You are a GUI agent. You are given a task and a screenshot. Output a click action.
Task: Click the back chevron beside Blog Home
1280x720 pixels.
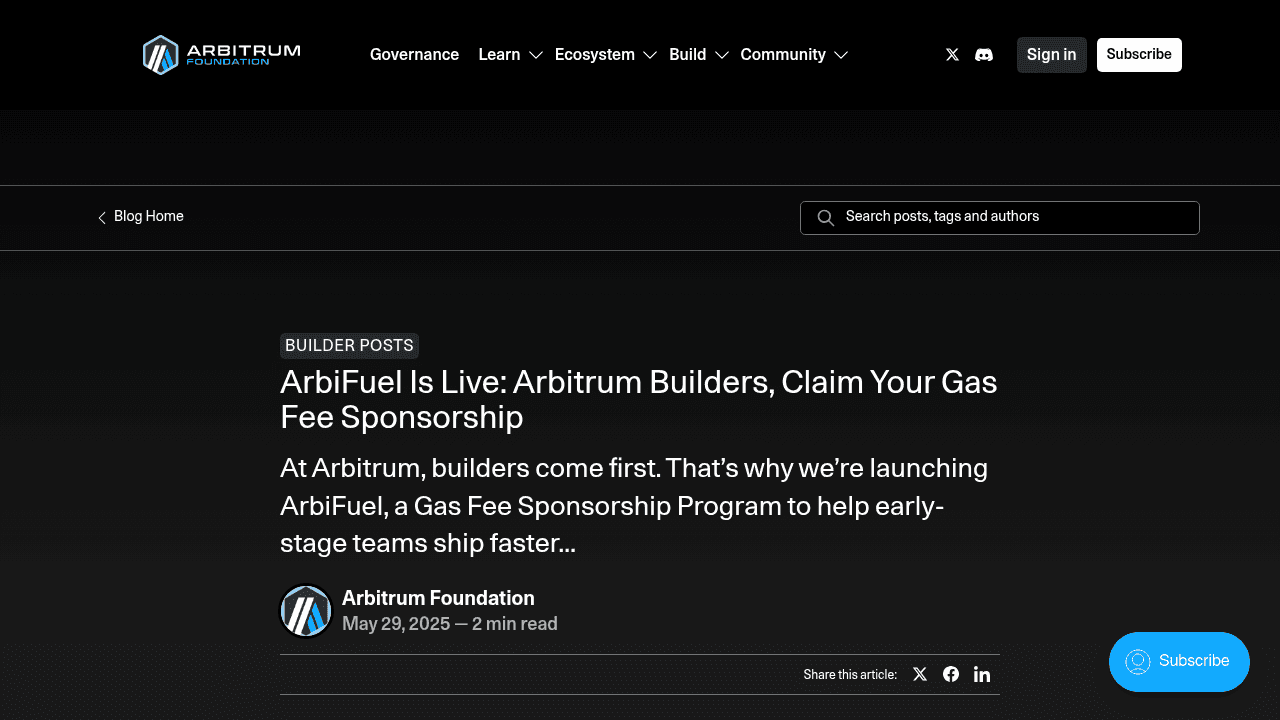coord(101,216)
